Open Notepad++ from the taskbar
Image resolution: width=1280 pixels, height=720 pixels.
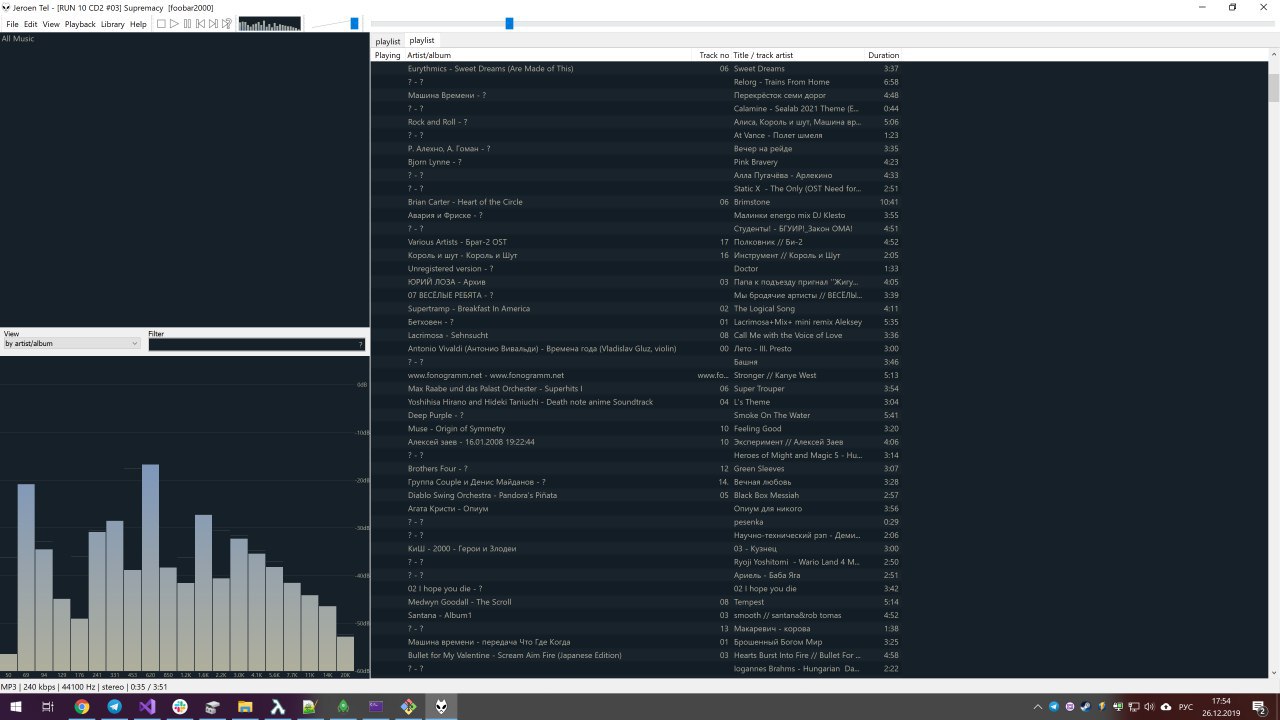[x=310, y=706]
